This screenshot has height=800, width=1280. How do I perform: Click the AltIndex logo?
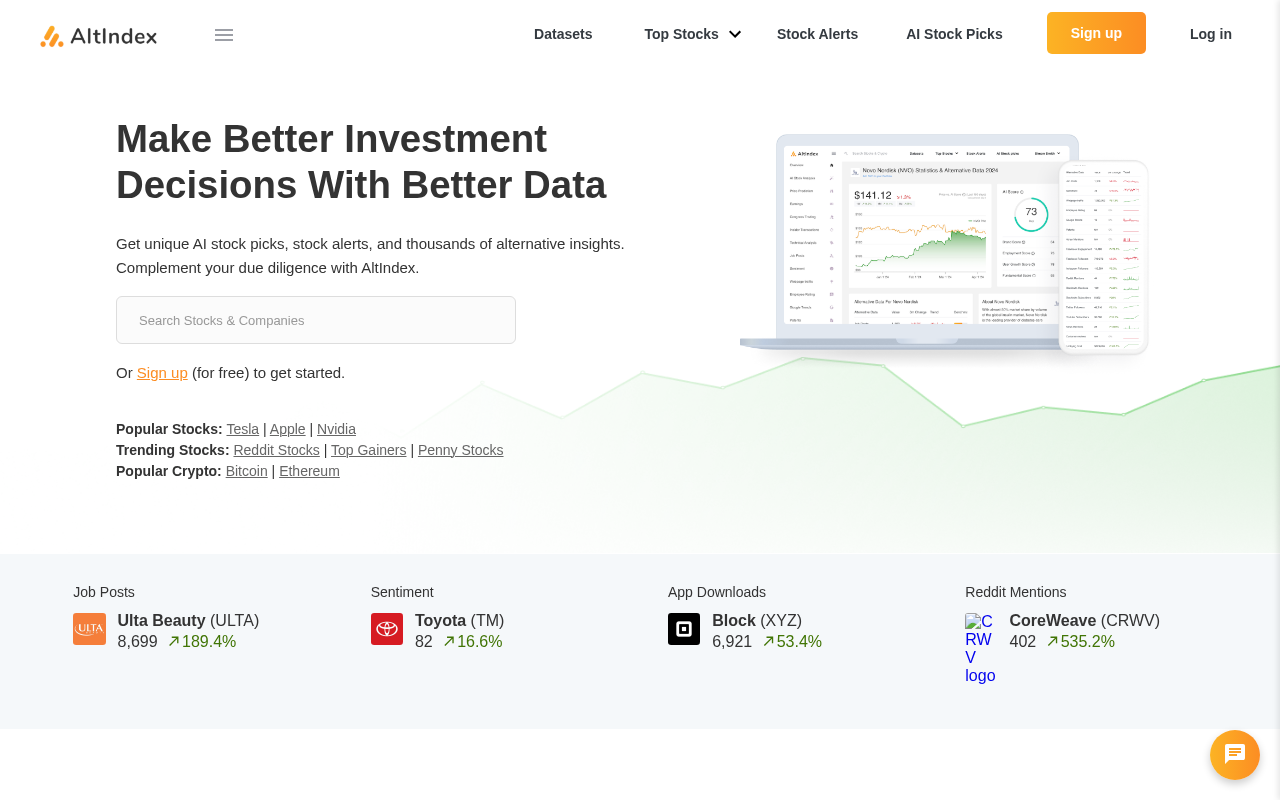pyautogui.click(x=97, y=34)
